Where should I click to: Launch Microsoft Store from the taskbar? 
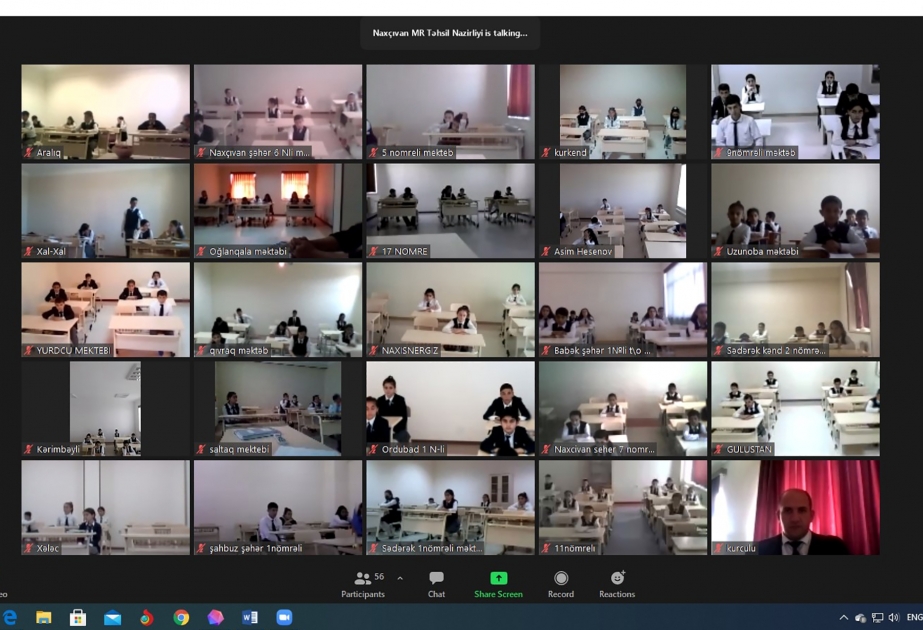78,617
